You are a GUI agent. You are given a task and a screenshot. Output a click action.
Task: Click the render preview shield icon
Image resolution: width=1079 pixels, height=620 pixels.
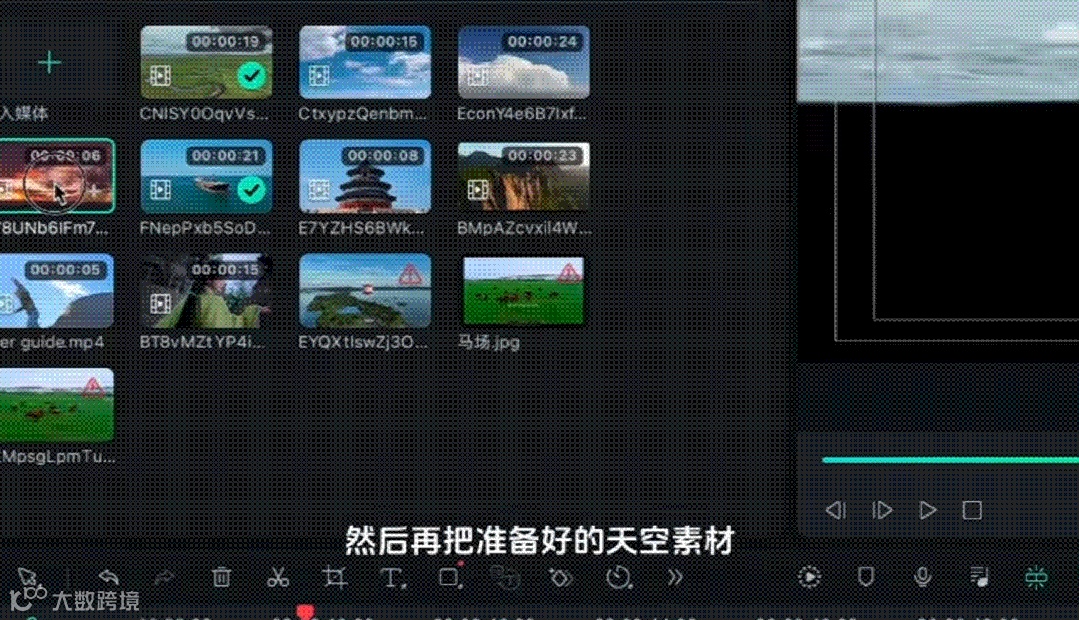[864, 577]
